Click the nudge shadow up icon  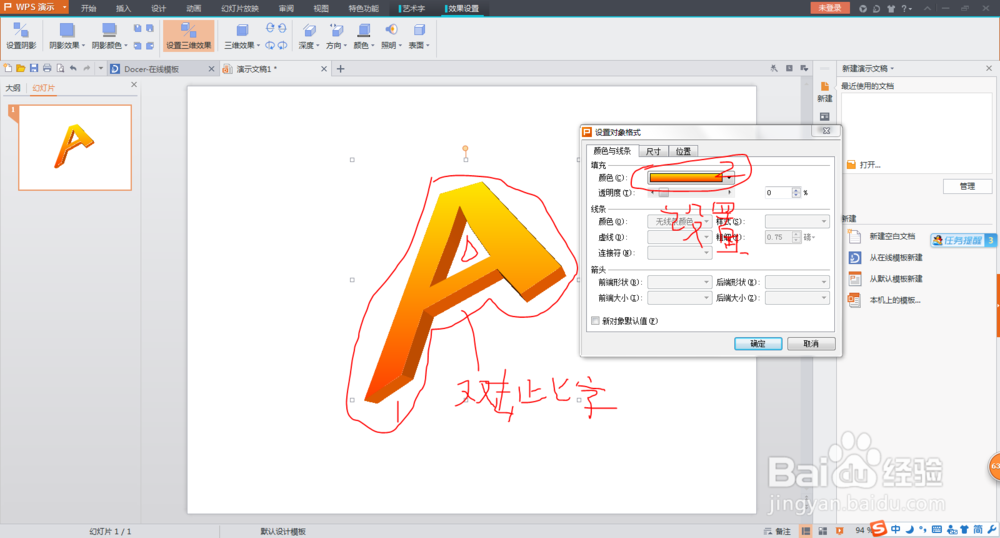137,28
